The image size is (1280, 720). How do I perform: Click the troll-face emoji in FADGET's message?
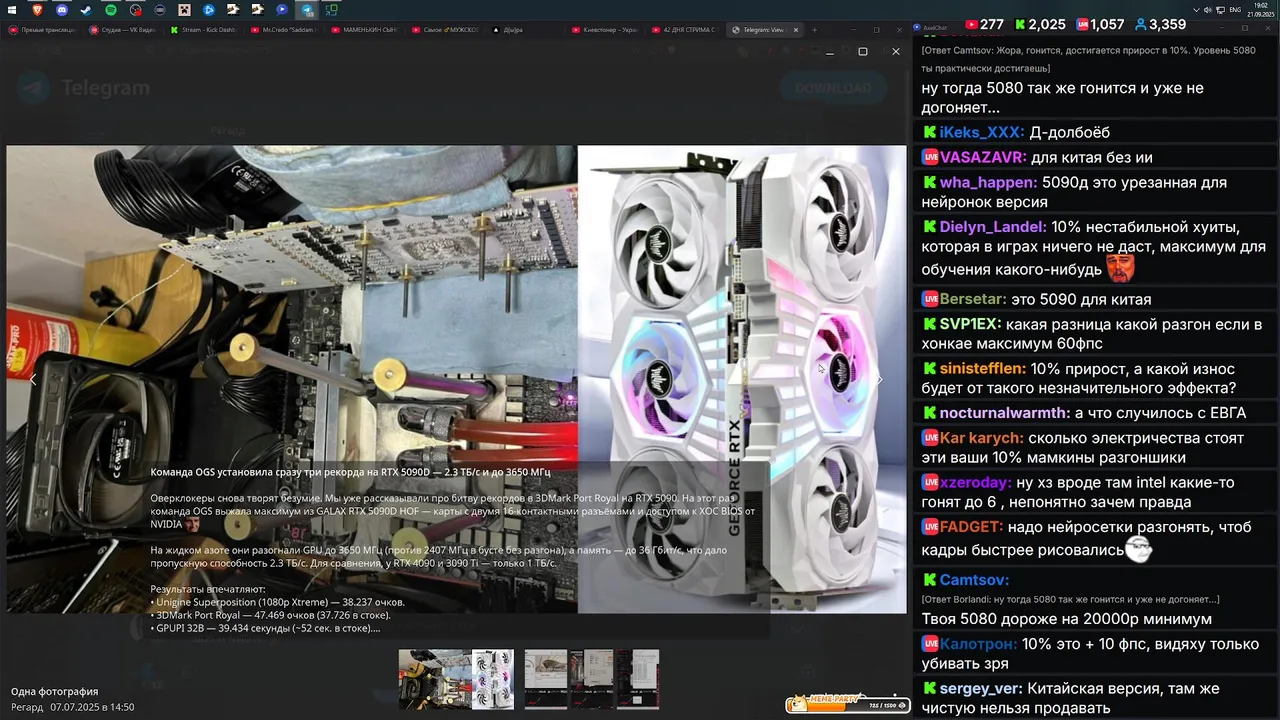1138,548
